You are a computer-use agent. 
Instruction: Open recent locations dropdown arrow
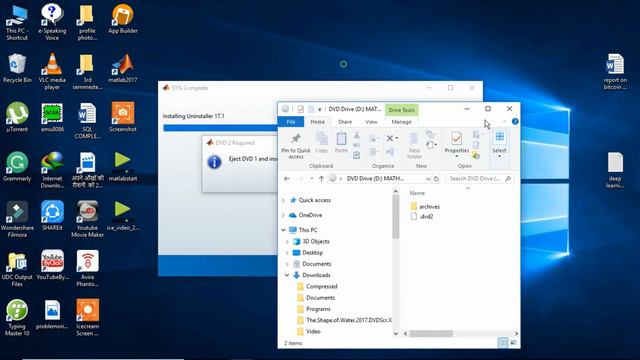coord(311,179)
